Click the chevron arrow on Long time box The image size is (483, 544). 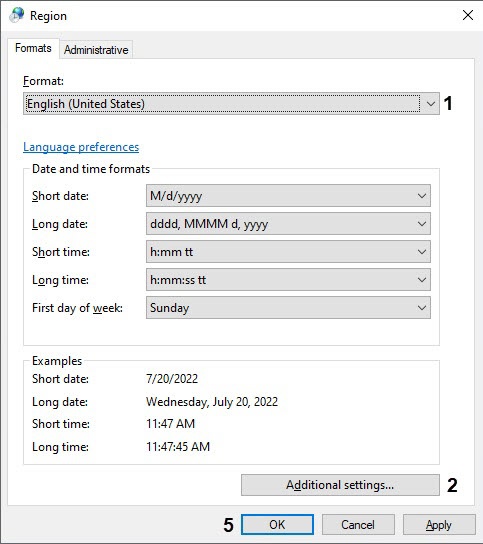tap(422, 280)
